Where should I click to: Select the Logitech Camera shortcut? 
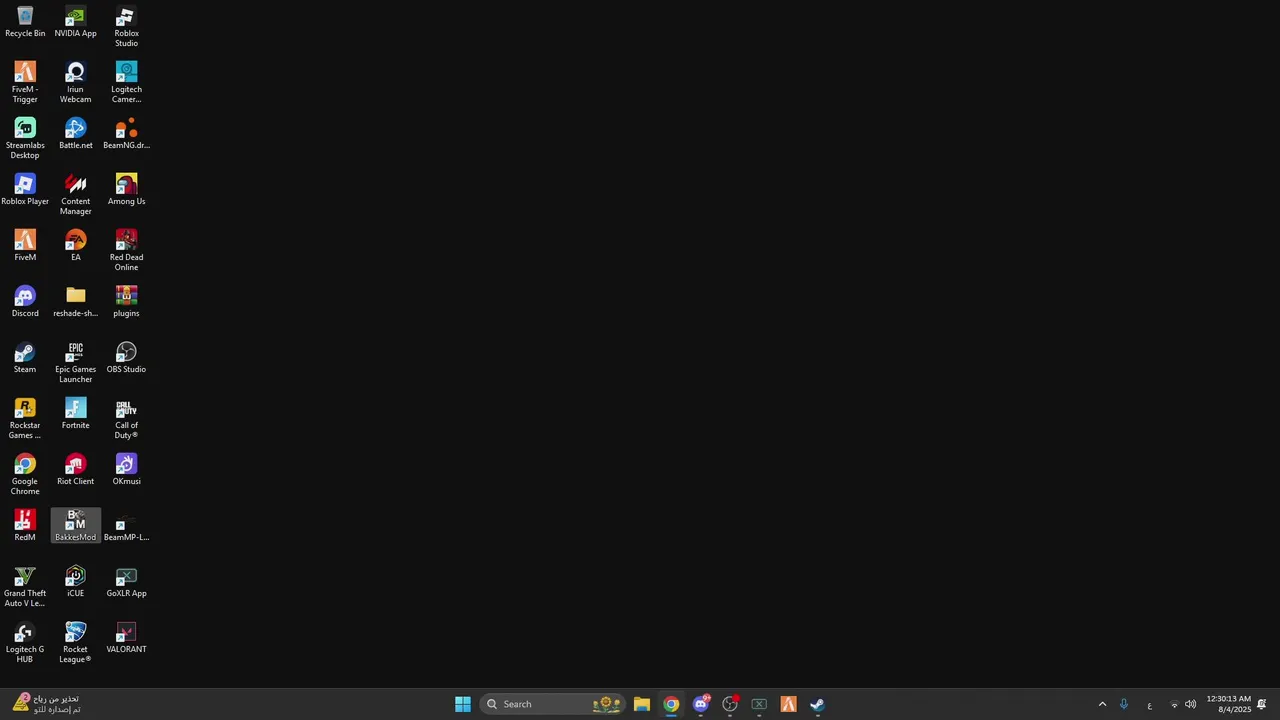pyautogui.click(x=126, y=83)
